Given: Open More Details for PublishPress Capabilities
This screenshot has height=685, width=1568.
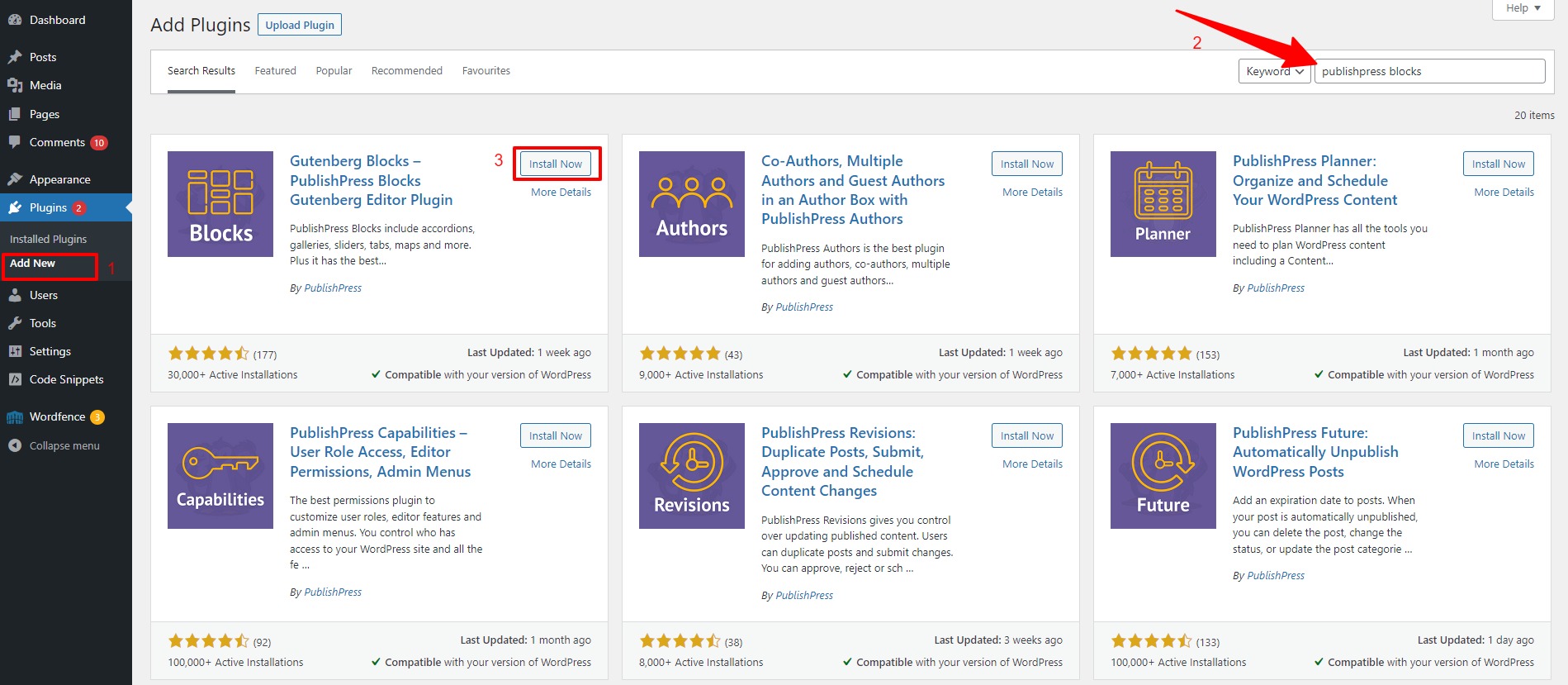Looking at the screenshot, I should tap(561, 464).
